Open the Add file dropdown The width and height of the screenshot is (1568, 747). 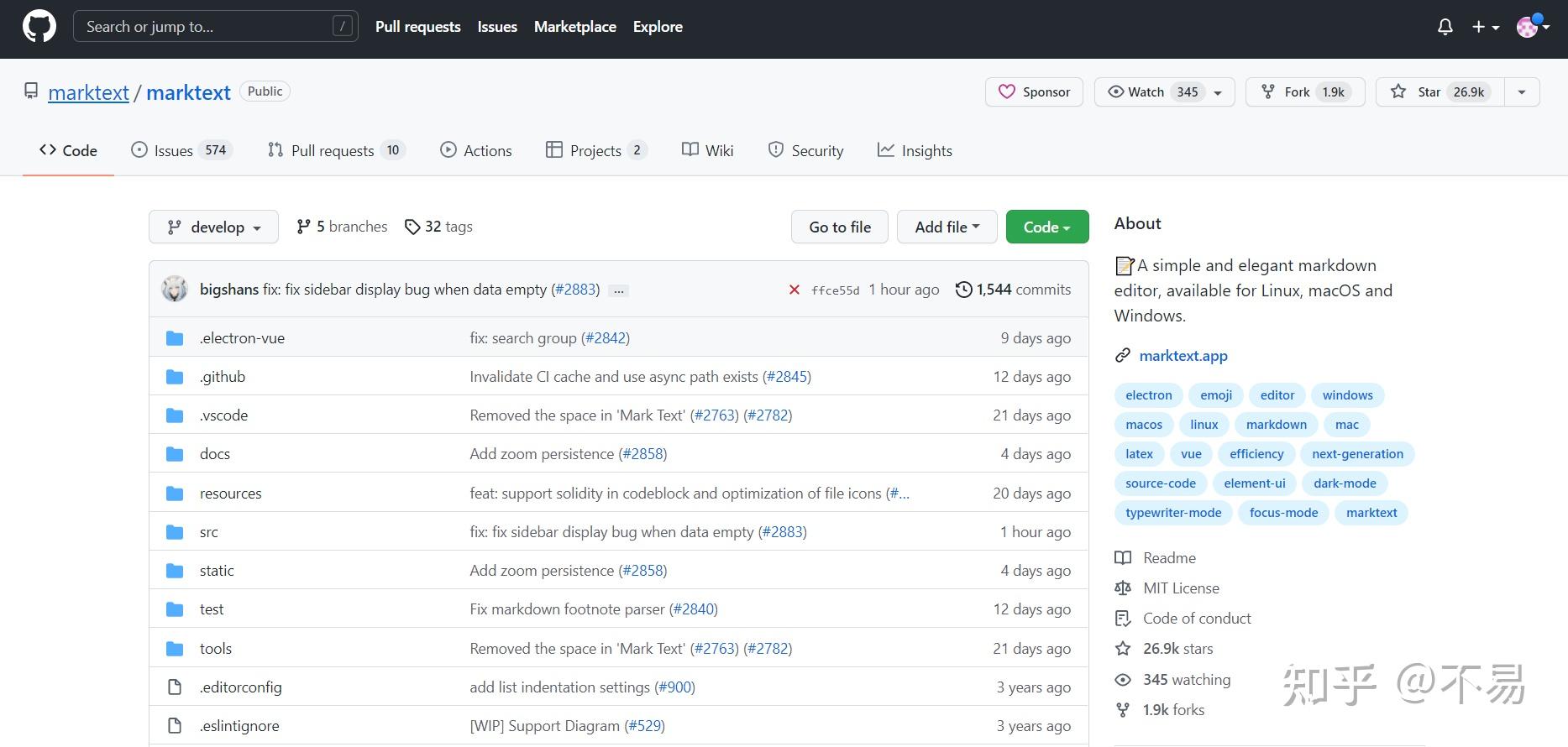[x=947, y=227]
